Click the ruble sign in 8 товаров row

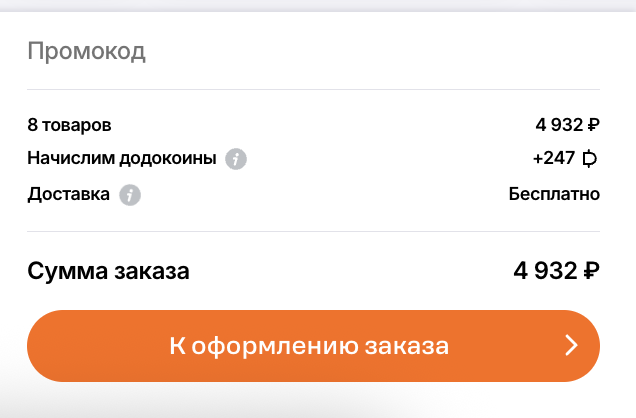[593, 126]
